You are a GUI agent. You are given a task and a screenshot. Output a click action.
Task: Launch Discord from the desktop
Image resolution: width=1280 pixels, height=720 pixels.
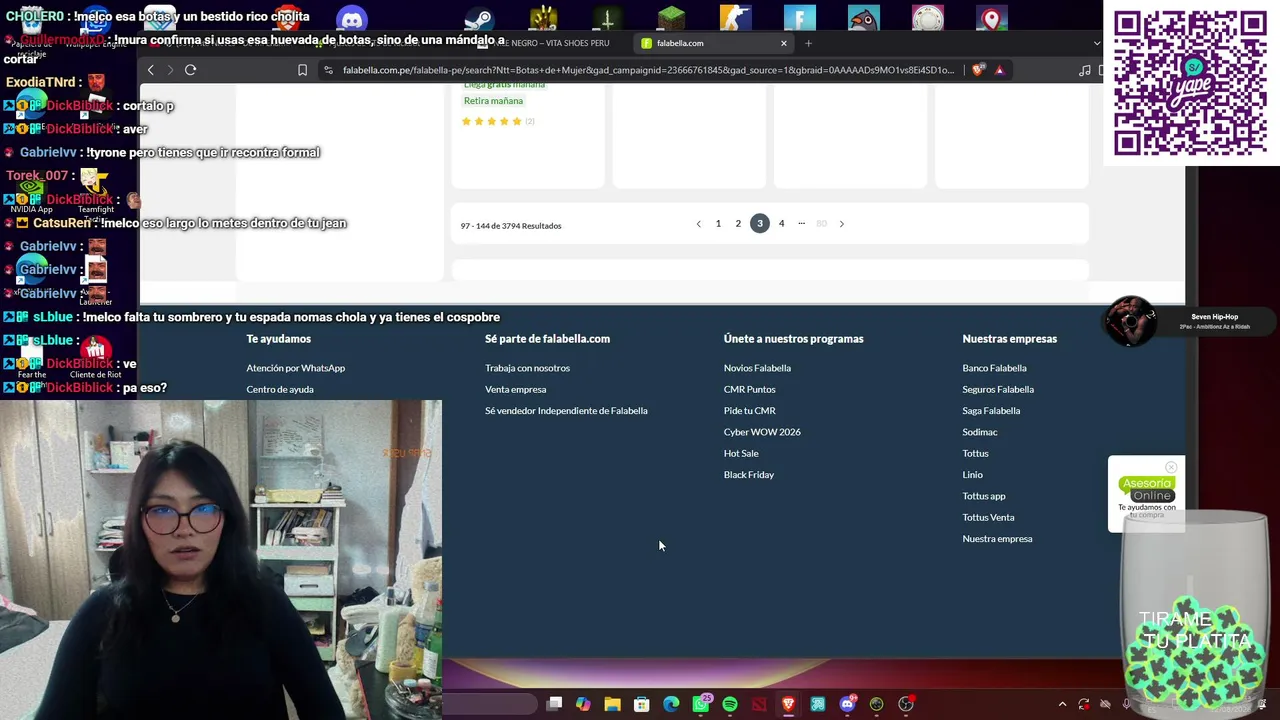pos(352,19)
